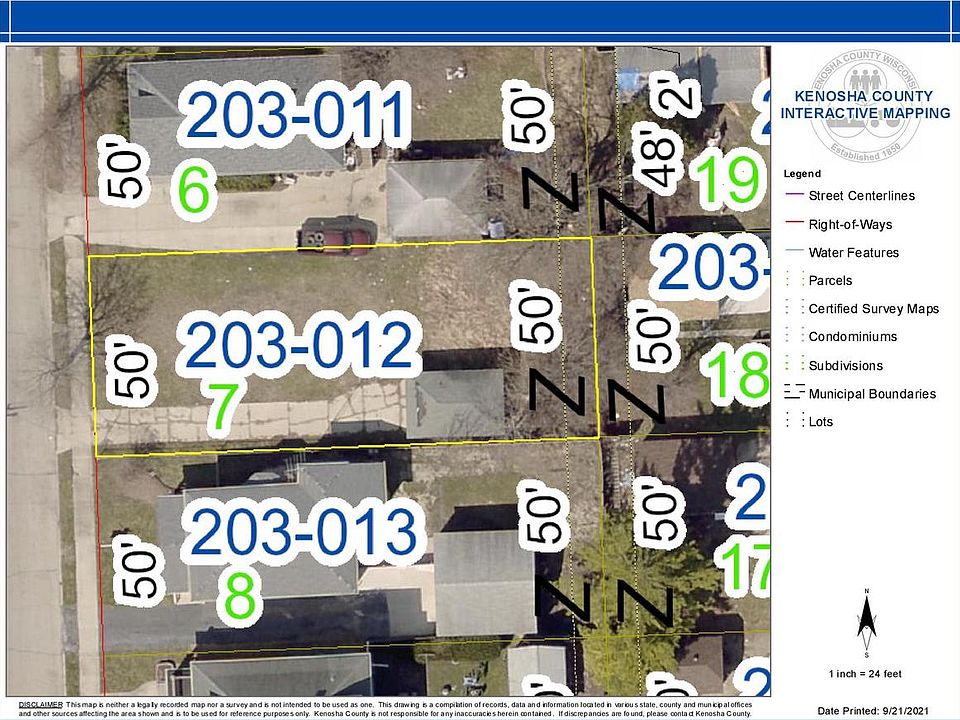
Task: Click the cut-off 203- label above lot 18
Action: coord(712,268)
